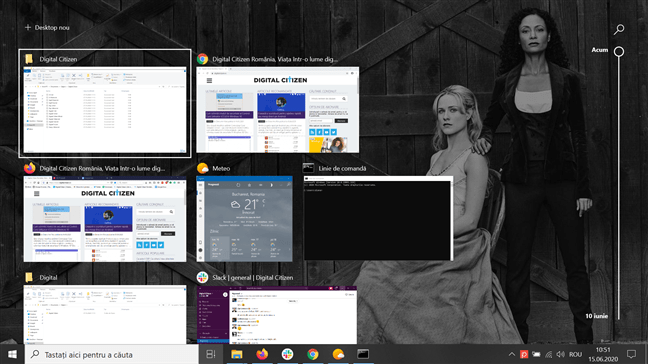Image resolution: width=648 pixels, height=364 pixels.
Task: Click the DIGITAL CITIZEN logo in Chrome window
Action: pyautogui.click(x=280, y=80)
